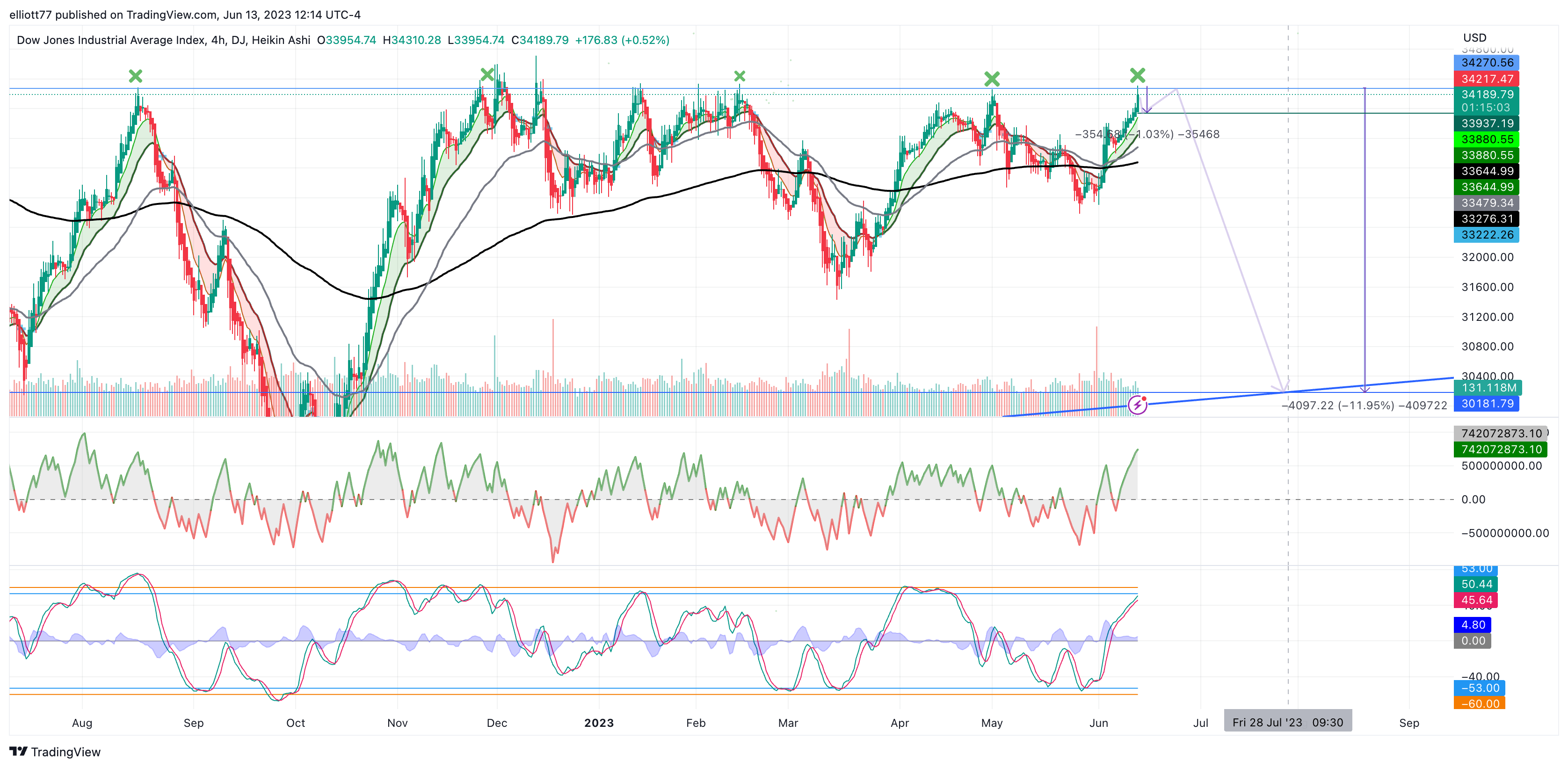Click the Jul label on time axis
1568x768 pixels.
1200,723
